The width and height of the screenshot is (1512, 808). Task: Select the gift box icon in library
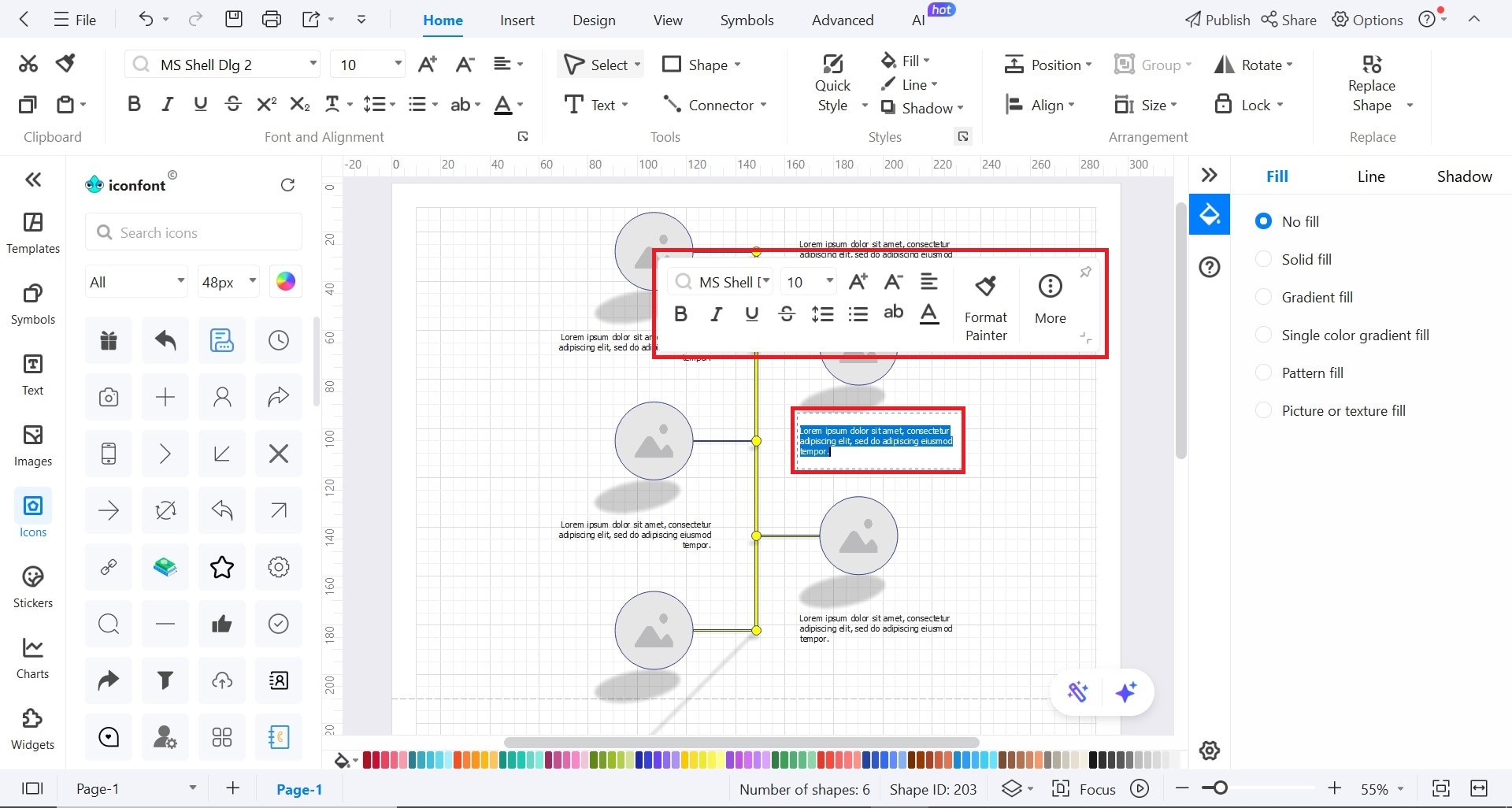pyautogui.click(x=109, y=340)
